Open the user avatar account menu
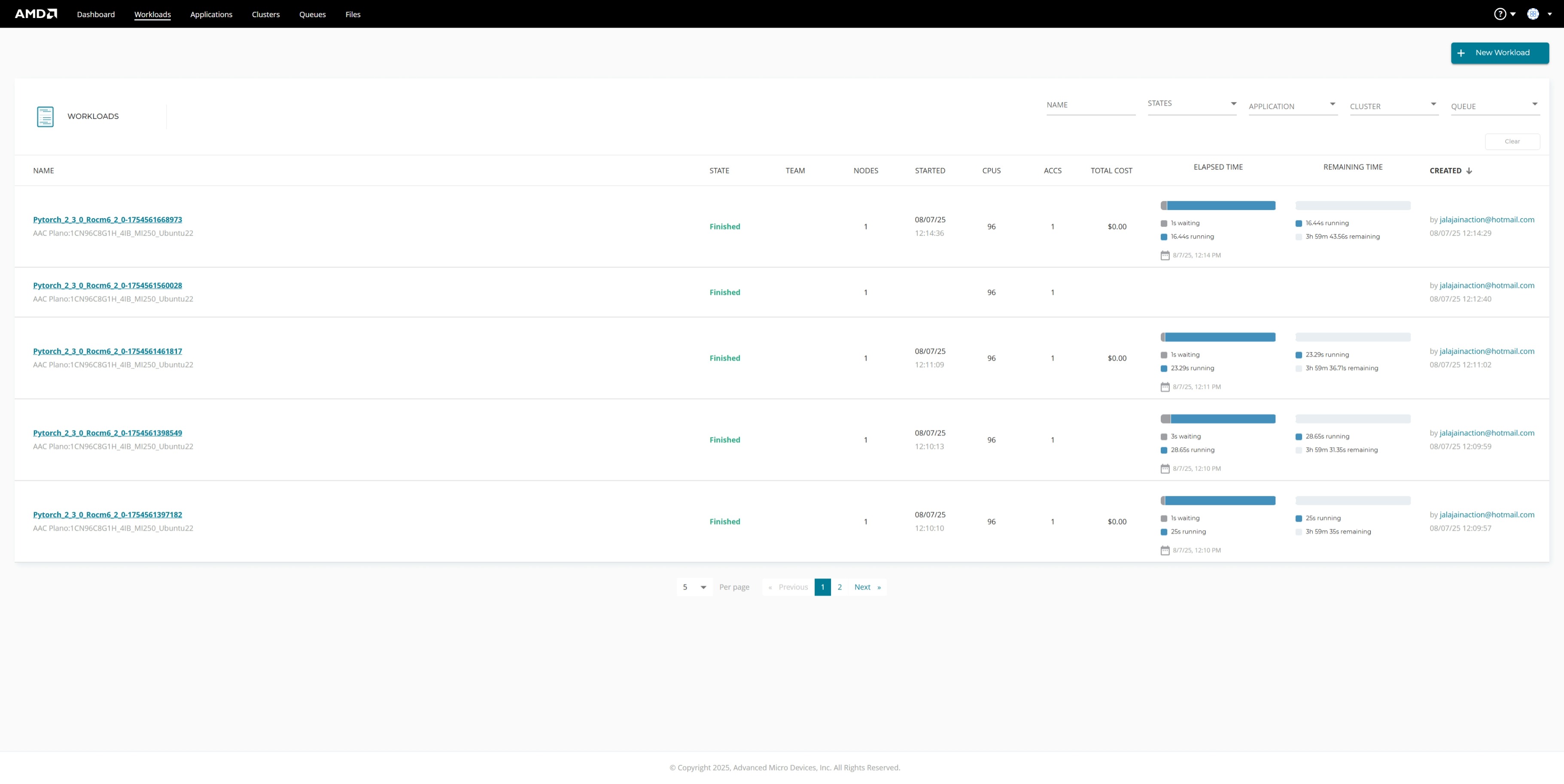 pos(1533,14)
